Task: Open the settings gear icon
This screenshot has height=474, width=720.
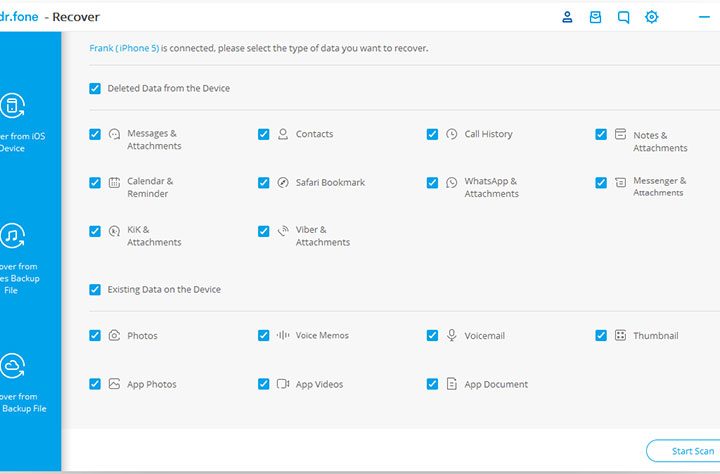Action: 652,17
